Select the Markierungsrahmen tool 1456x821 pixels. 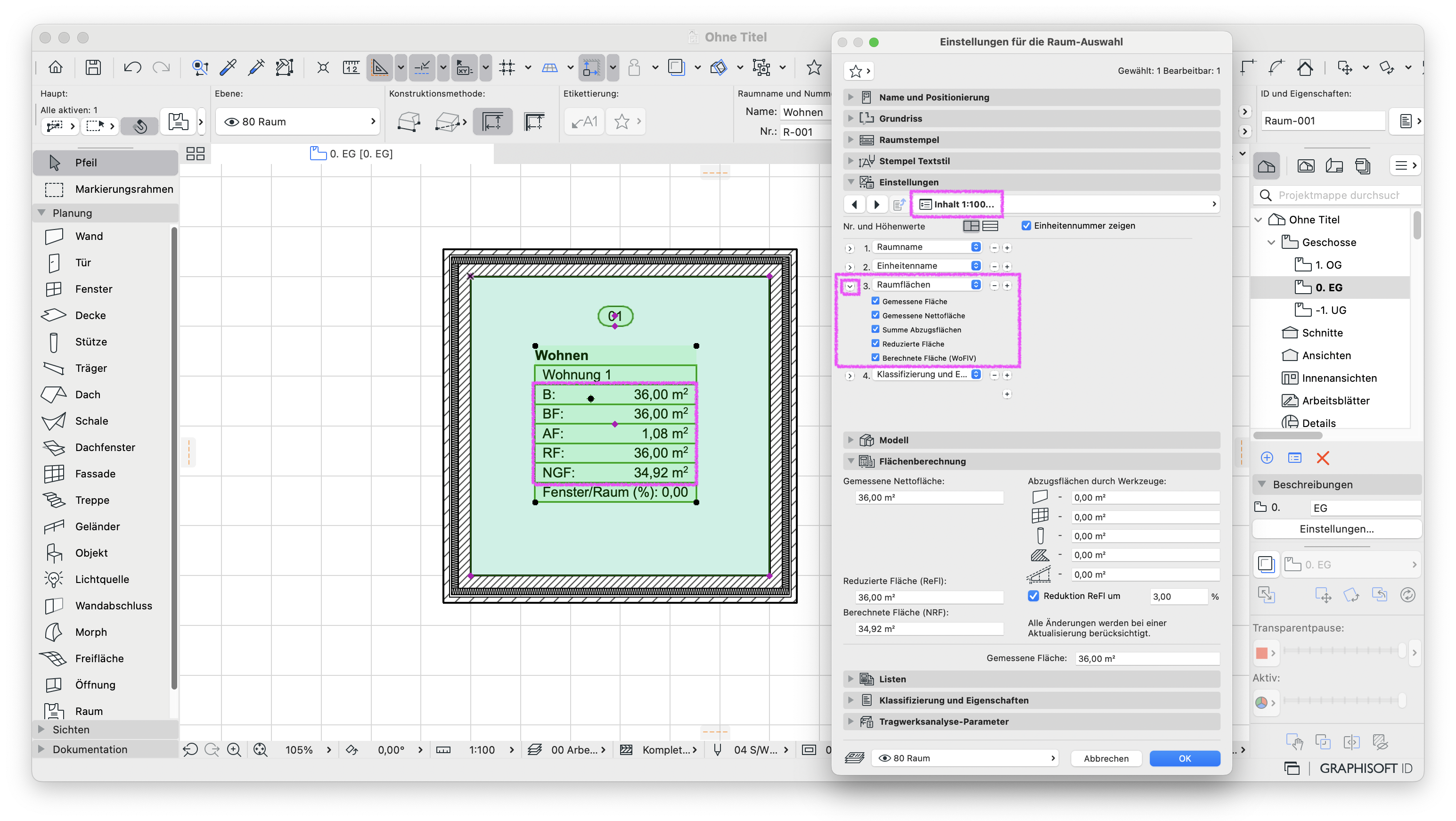click(x=106, y=189)
